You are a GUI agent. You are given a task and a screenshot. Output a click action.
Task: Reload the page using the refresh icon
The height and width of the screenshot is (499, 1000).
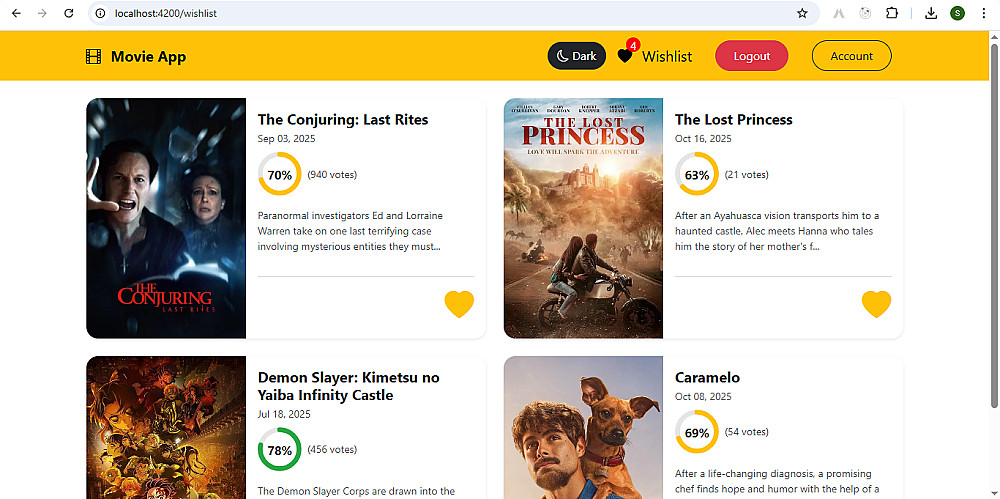pyautogui.click(x=68, y=13)
